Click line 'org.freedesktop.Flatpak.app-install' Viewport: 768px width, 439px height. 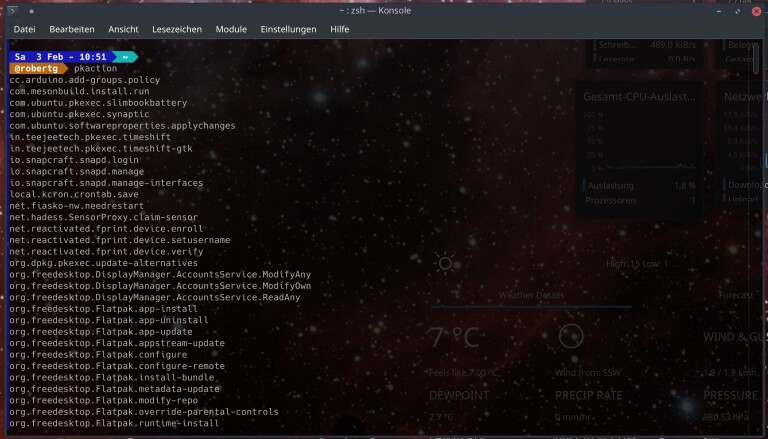[104, 309]
